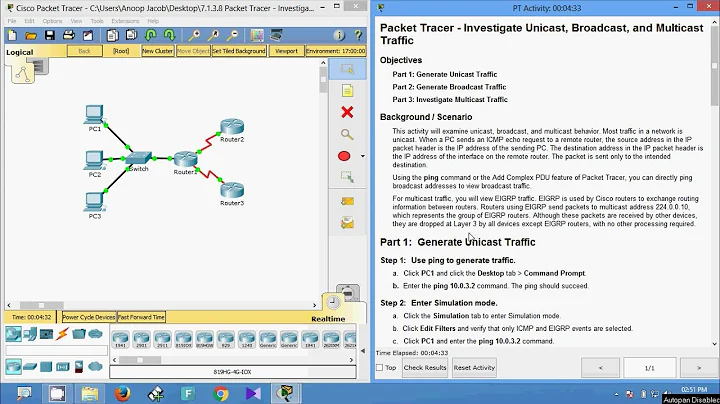Image resolution: width=720 pixels, height=404 pixels.
Task: Click the network information 'i' icon
Action: 339,35
